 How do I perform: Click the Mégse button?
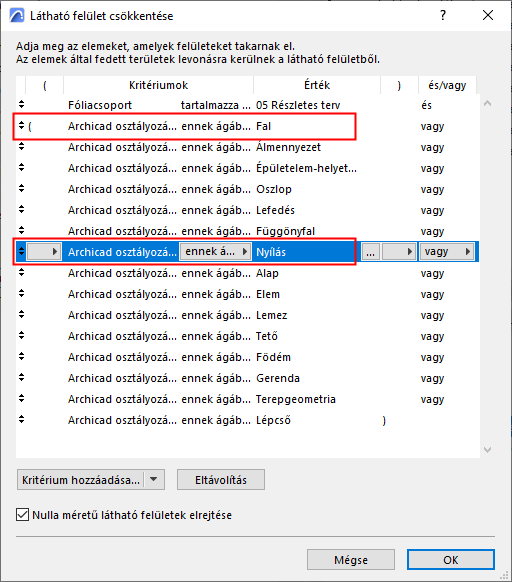point(351,559)
